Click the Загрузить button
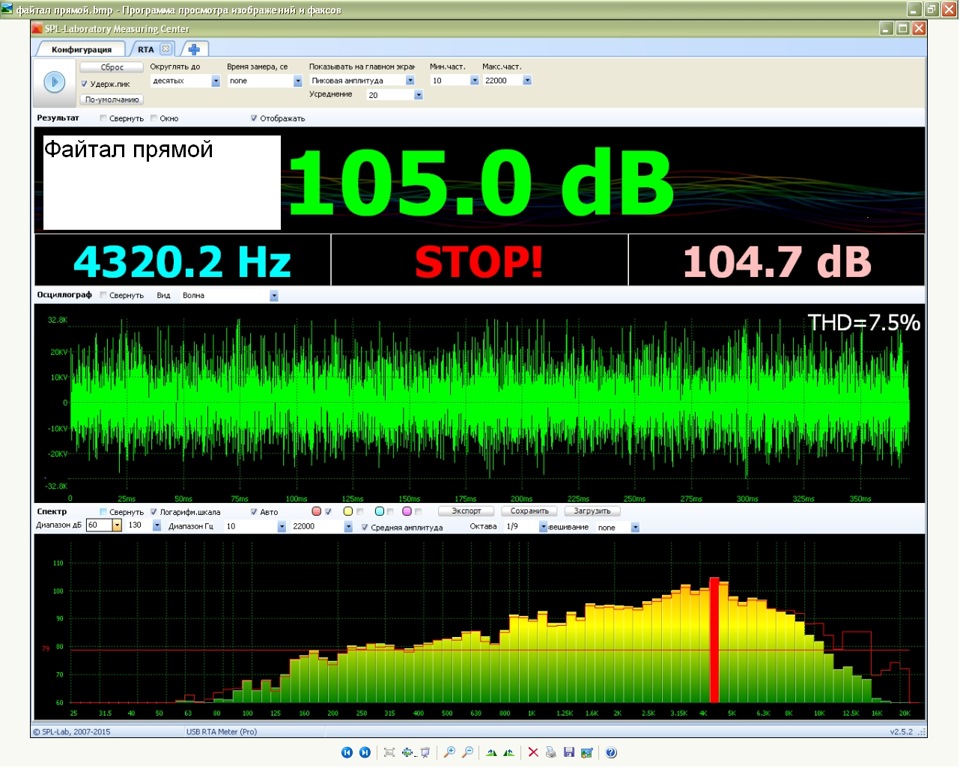Viewport: 960px width, 768px height. click(x=592, y=511)
